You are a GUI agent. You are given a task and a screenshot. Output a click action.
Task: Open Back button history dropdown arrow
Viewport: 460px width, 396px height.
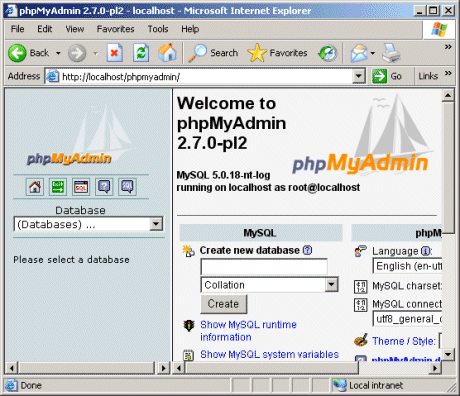pyautogui.click(x=58, y=53)
